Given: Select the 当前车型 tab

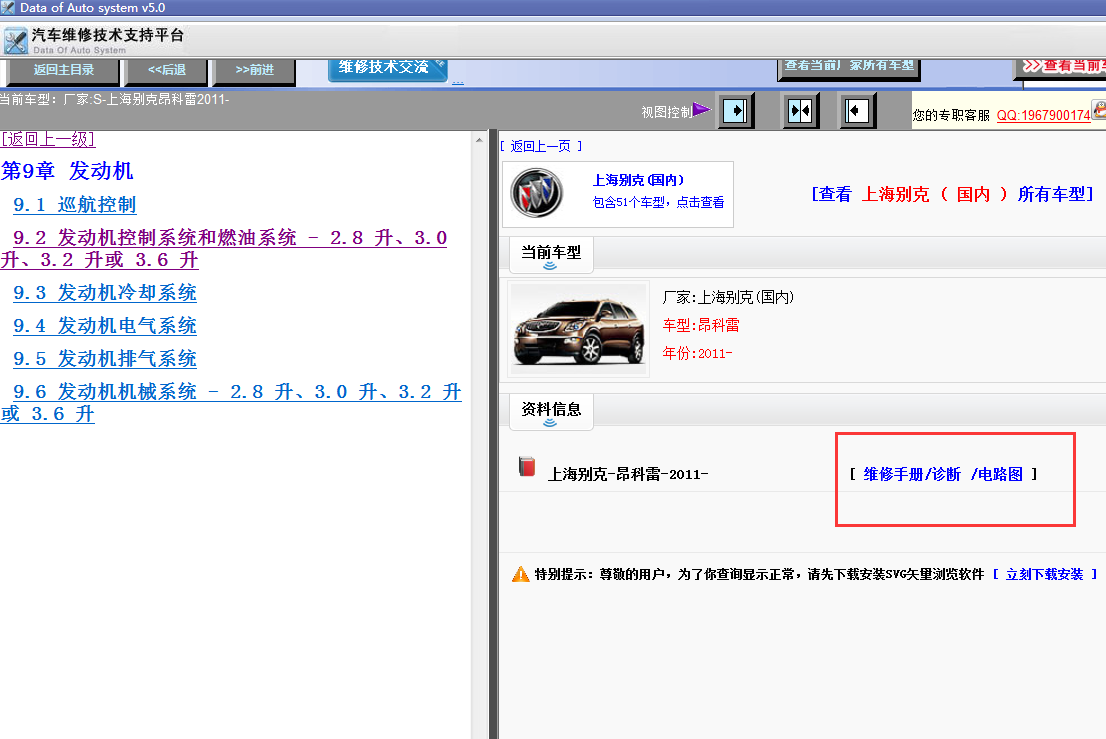Looking at the screenshot, I should pyautogui.click(x=551, y=255).
